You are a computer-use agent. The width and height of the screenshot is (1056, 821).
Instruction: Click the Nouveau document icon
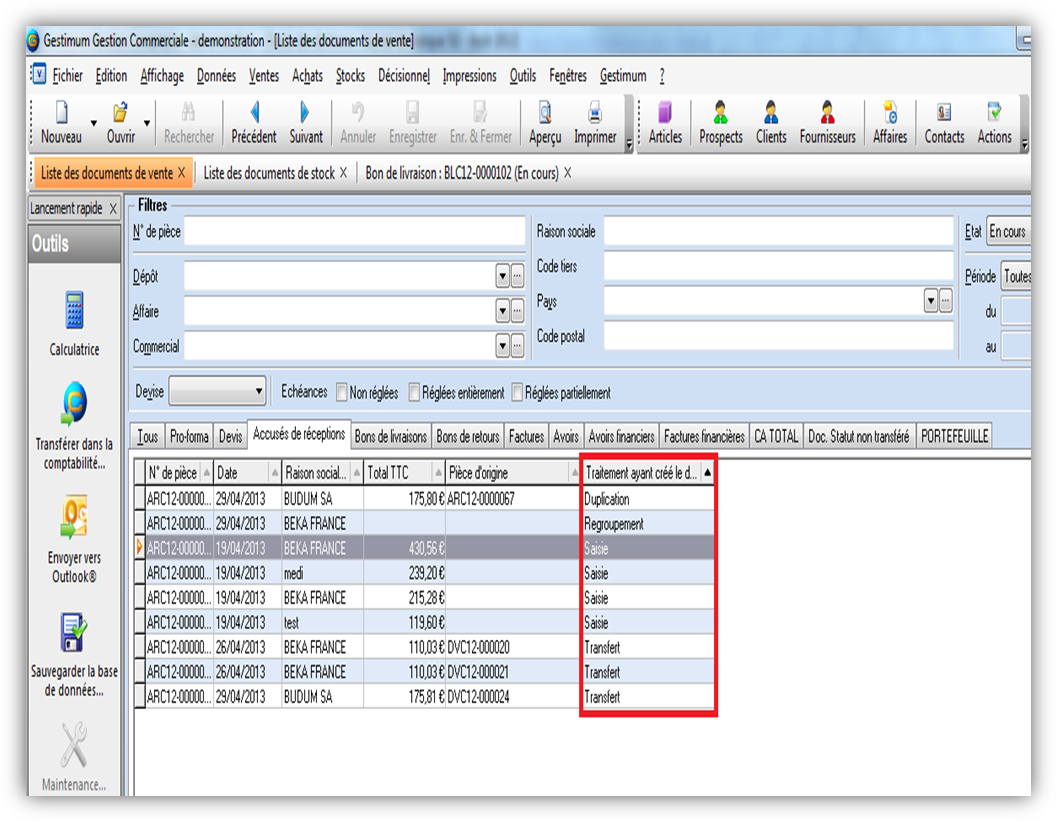click(61, 112)
